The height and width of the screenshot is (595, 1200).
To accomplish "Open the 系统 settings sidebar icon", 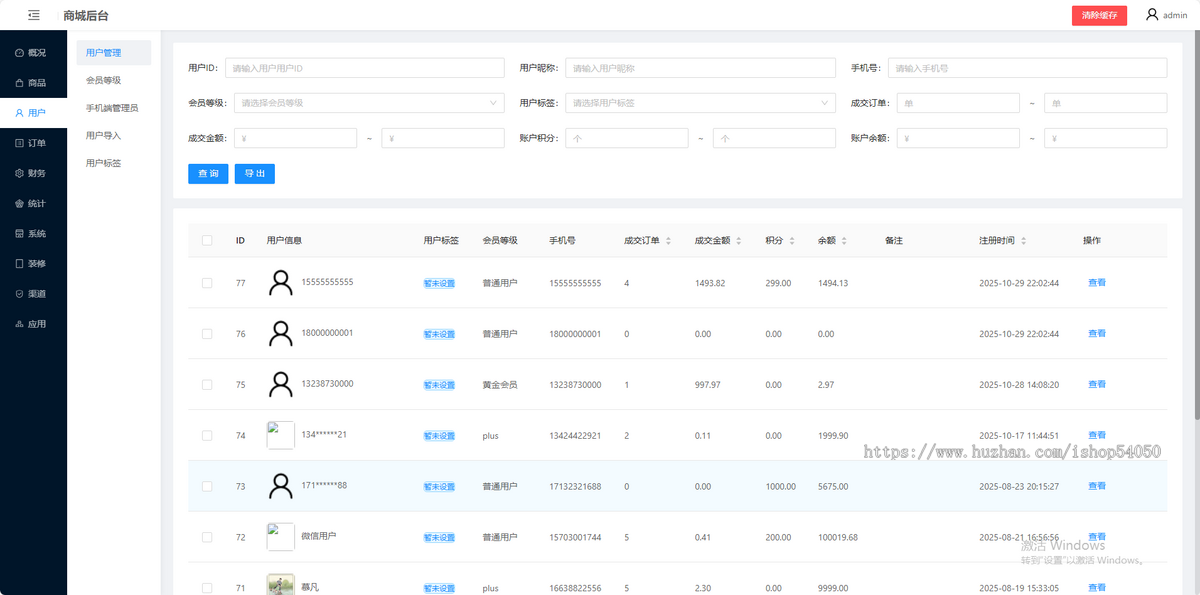I will (30, 233).
